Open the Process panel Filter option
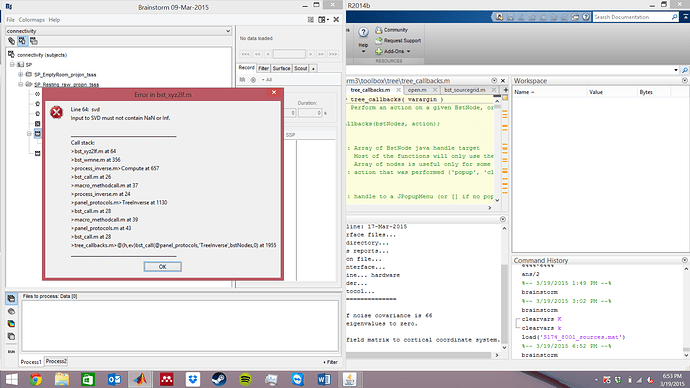Image resolution: width=690 pixels, height=388 pixels. 330,362
